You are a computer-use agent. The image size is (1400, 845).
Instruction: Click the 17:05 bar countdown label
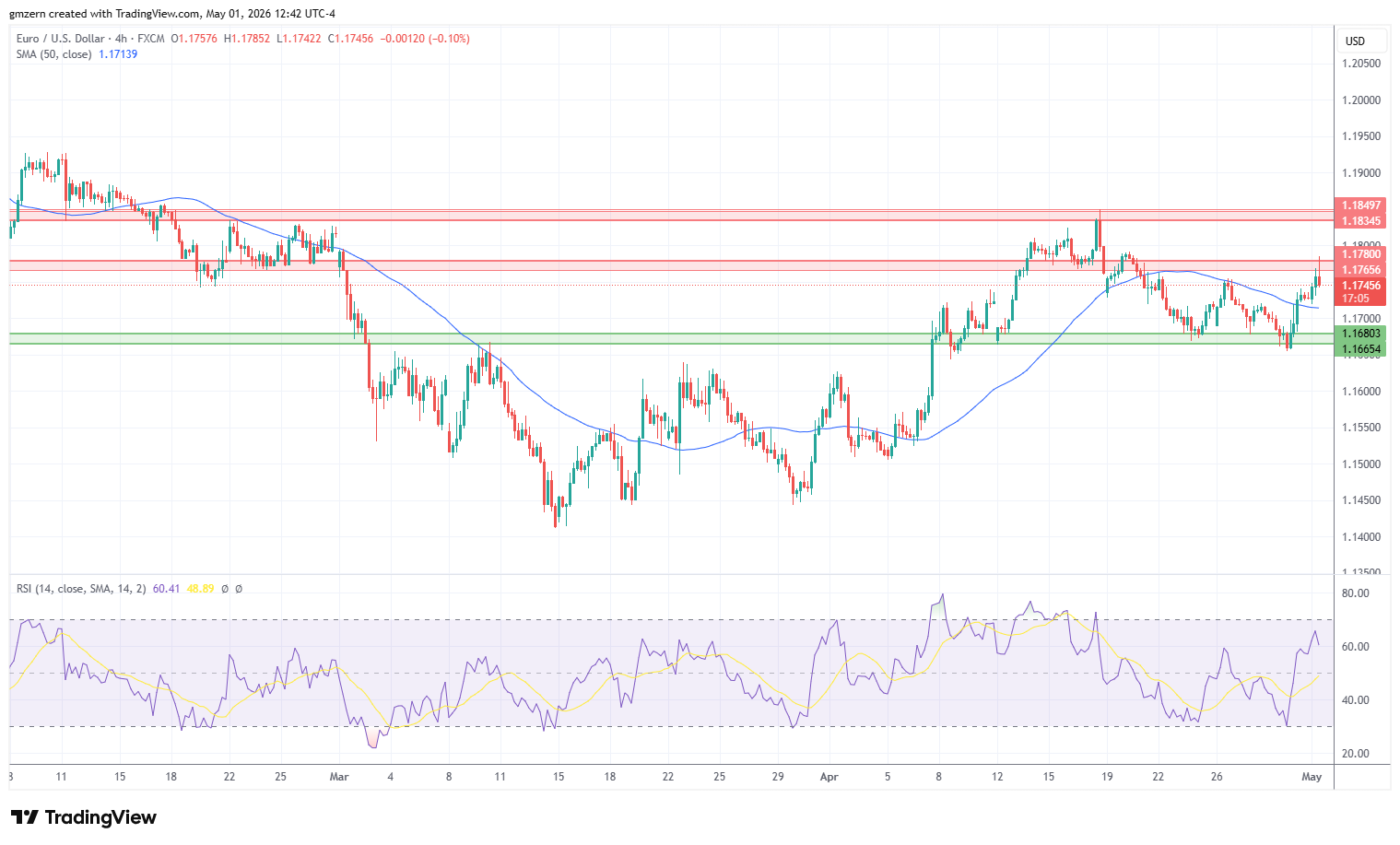[x=1355, y=299]
